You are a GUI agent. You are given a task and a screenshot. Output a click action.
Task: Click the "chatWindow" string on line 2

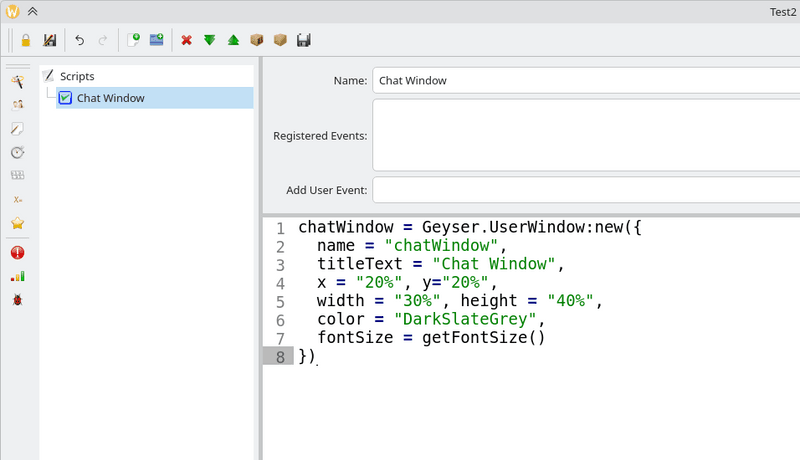coord(441,245)
